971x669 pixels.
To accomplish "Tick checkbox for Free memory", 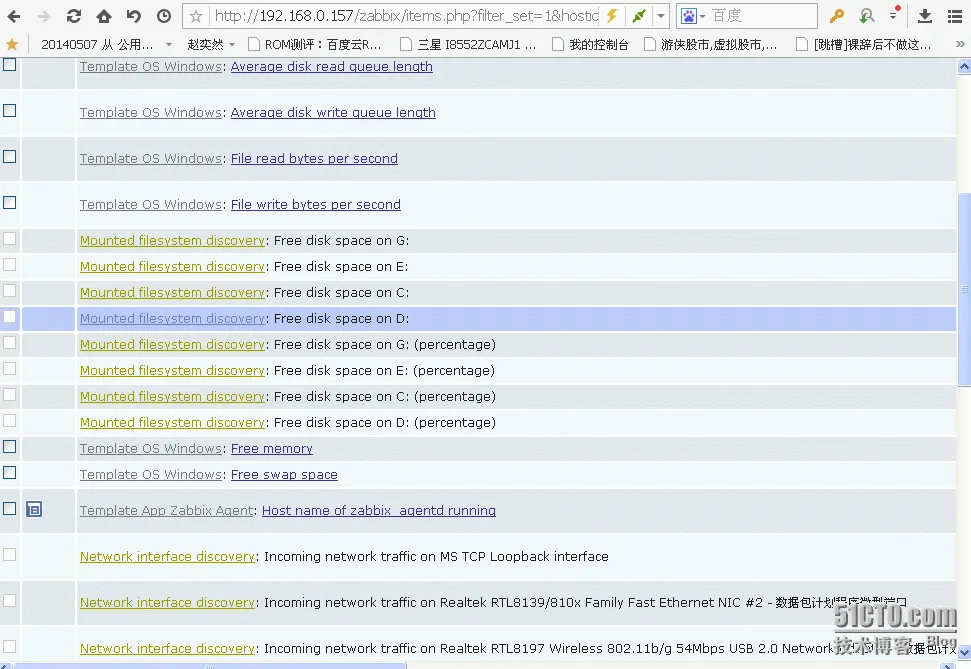I will 9,447.
